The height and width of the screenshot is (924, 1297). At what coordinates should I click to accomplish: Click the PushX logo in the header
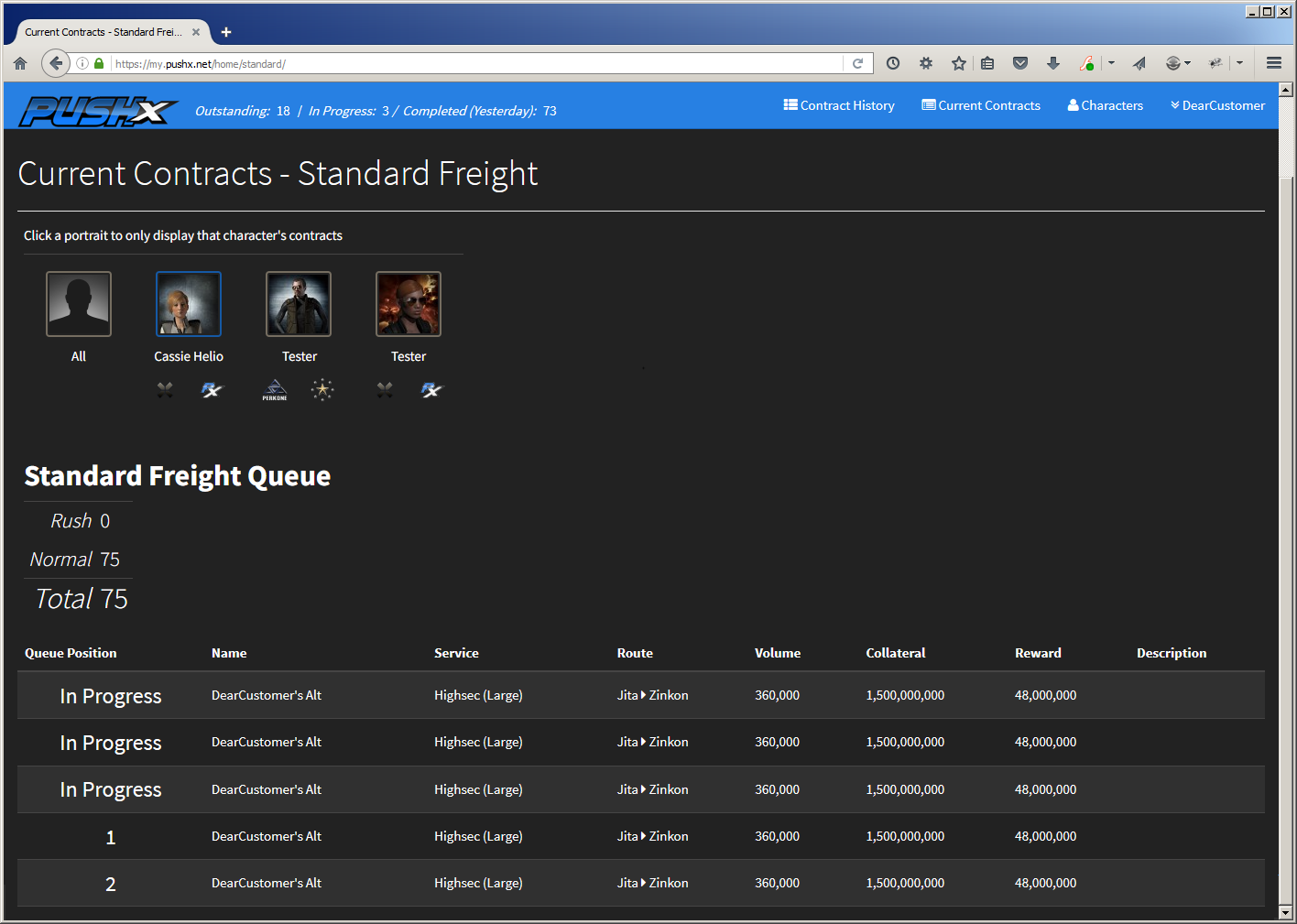pyautogui.click(x=98, y=111)
